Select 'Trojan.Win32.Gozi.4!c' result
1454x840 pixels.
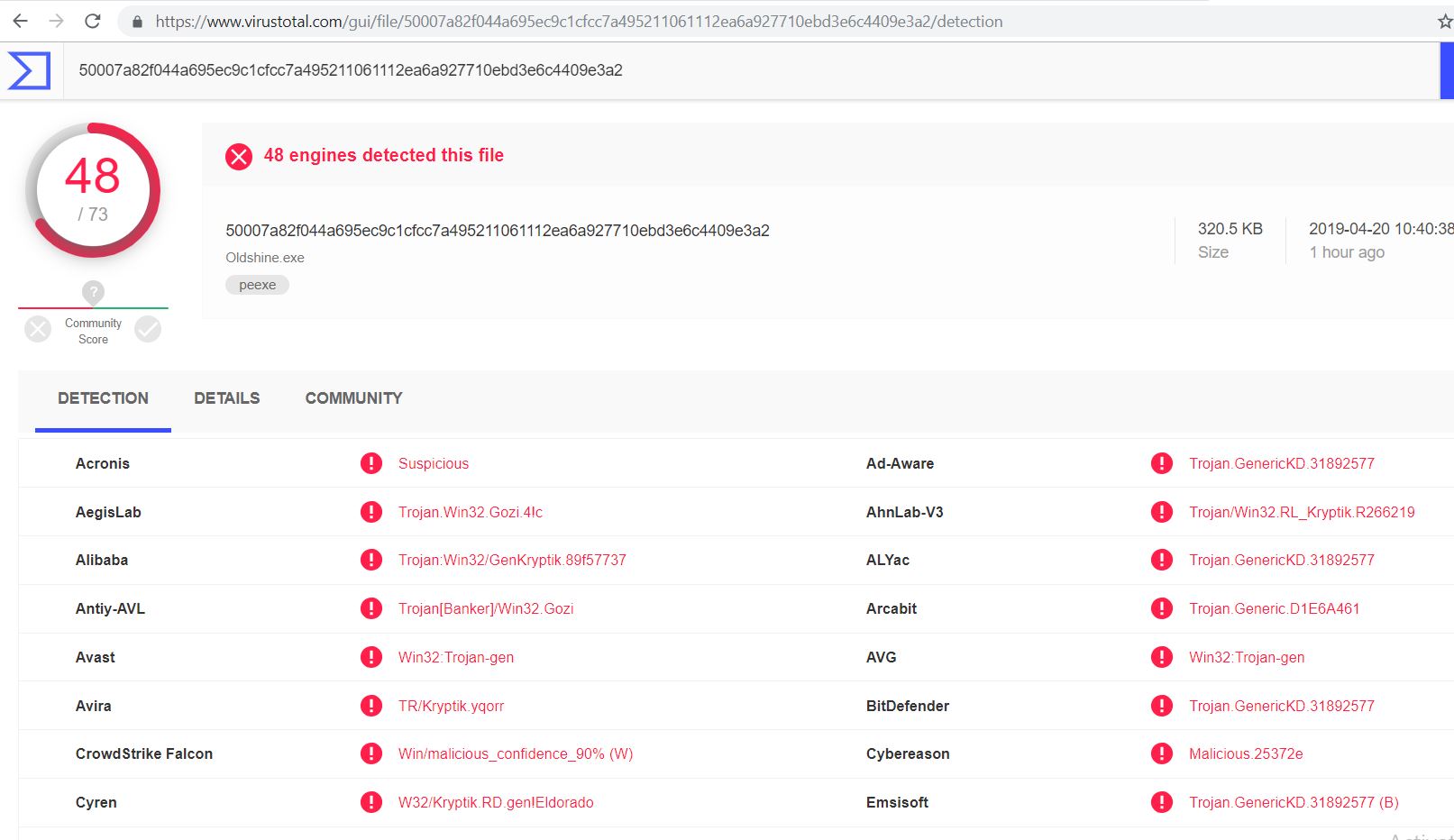(471, 512)
